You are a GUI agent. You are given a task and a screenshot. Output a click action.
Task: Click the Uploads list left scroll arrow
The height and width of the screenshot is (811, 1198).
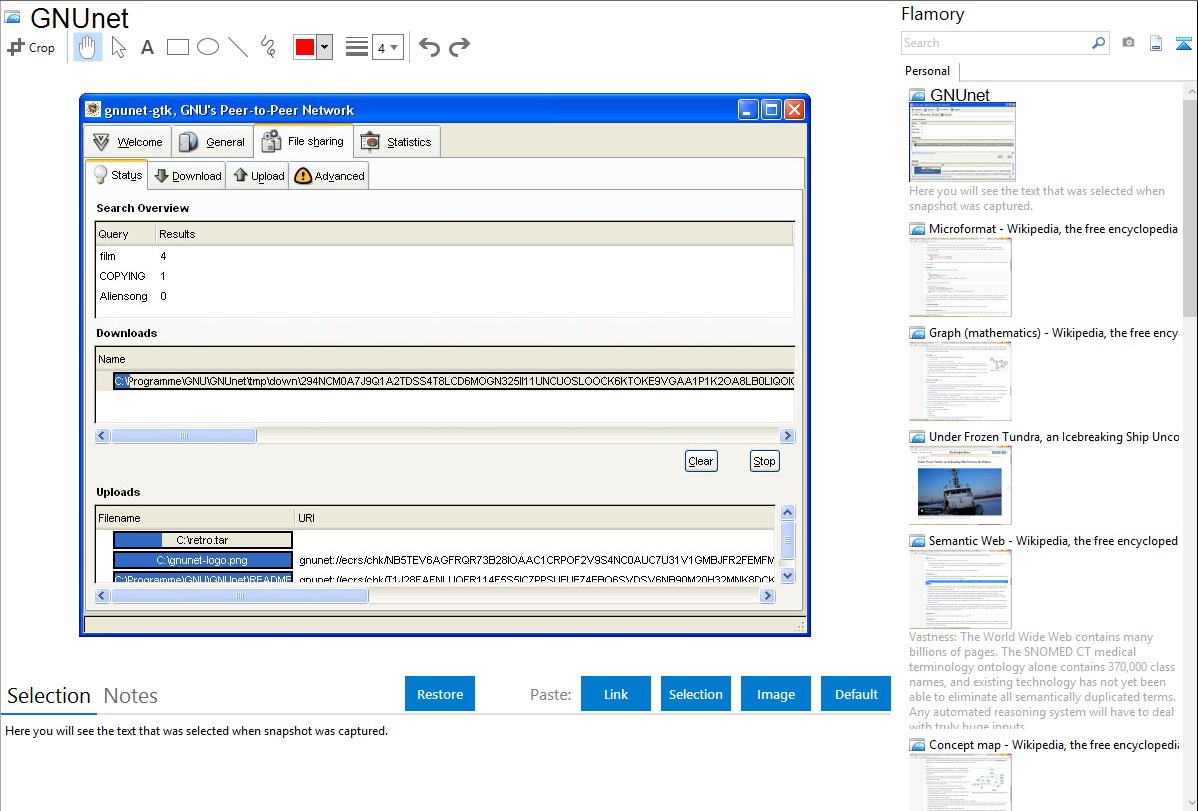pyautogui.click(x=102, y=595)
